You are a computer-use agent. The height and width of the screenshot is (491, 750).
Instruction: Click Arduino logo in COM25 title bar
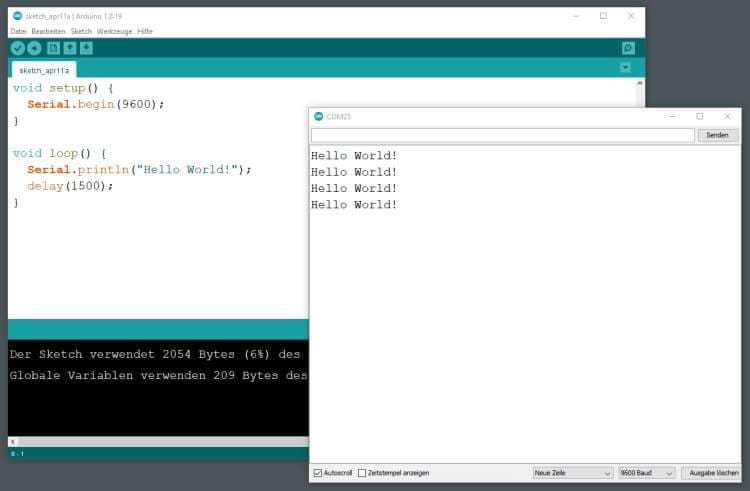pos(319,116)
